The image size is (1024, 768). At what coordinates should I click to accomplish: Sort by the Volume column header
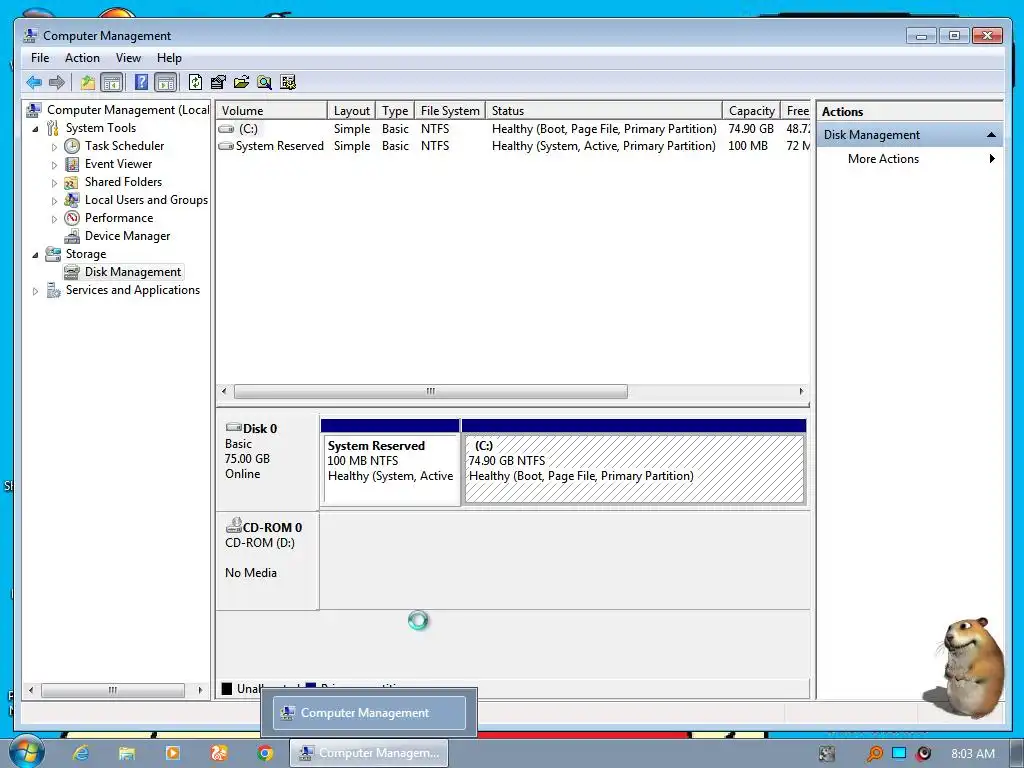pyautogui.click(x=271, y=110)
